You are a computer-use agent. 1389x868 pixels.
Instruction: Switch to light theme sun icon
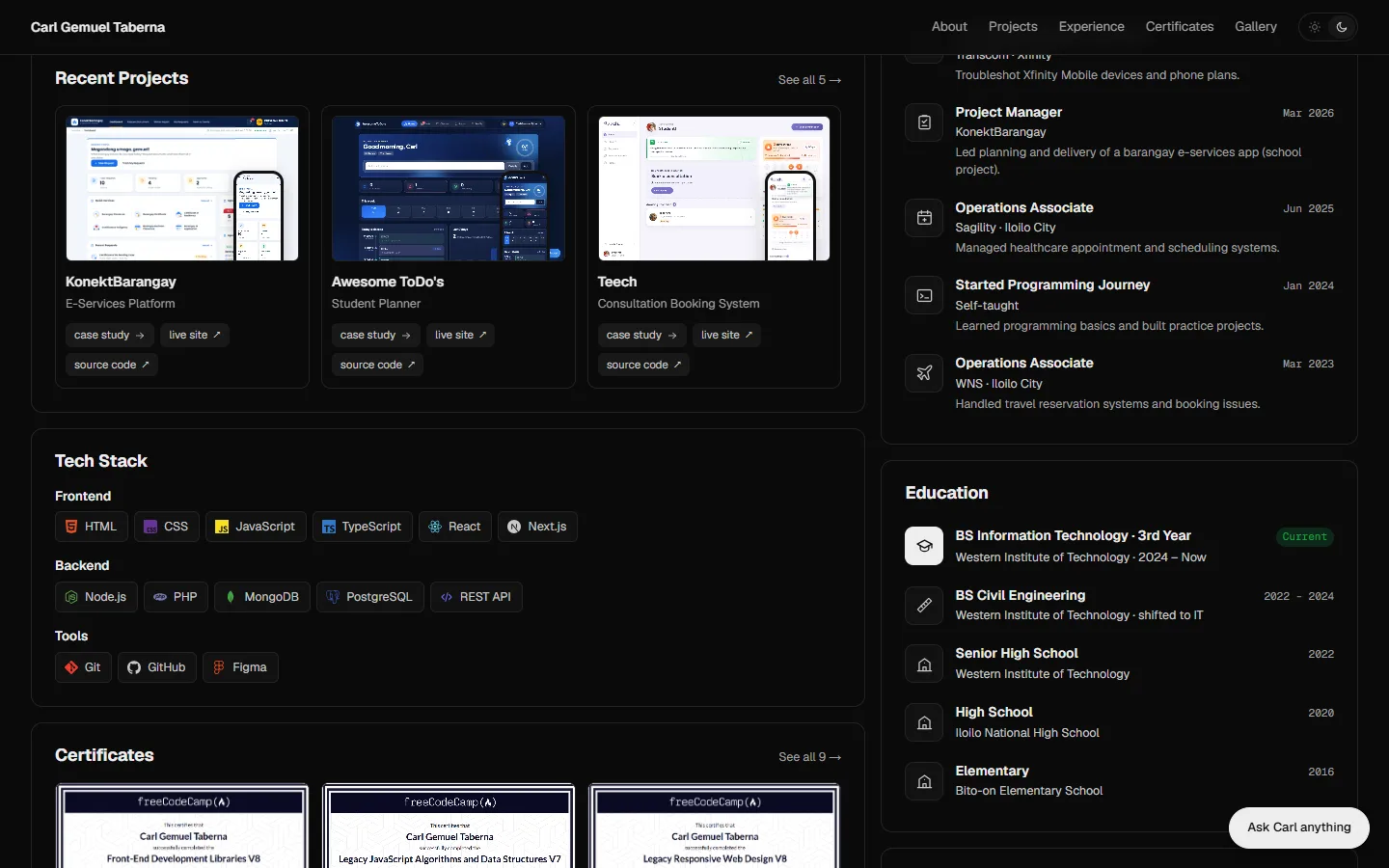coord(1315,27)
